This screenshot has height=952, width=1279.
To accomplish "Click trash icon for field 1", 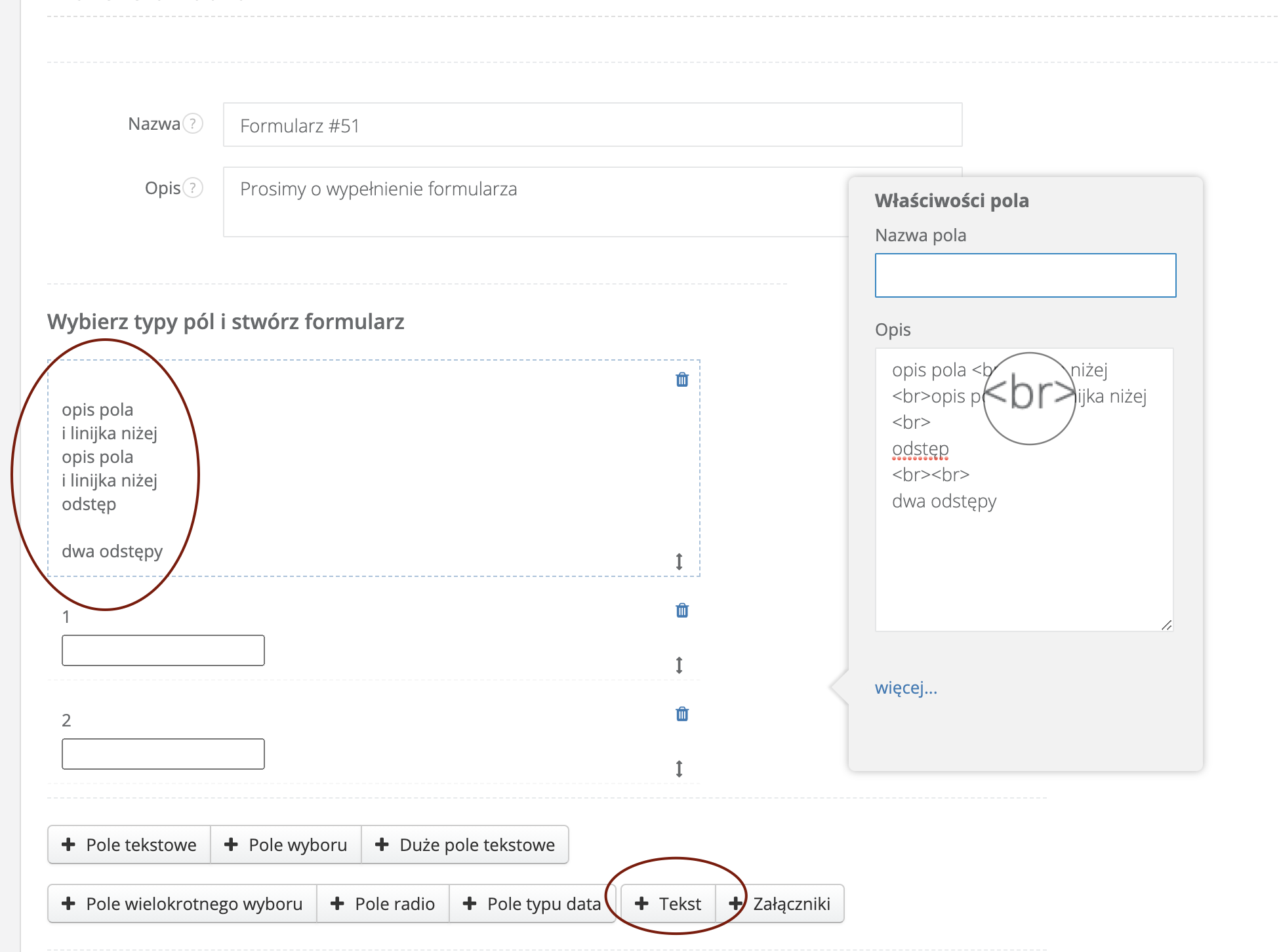I will [682, 610].
